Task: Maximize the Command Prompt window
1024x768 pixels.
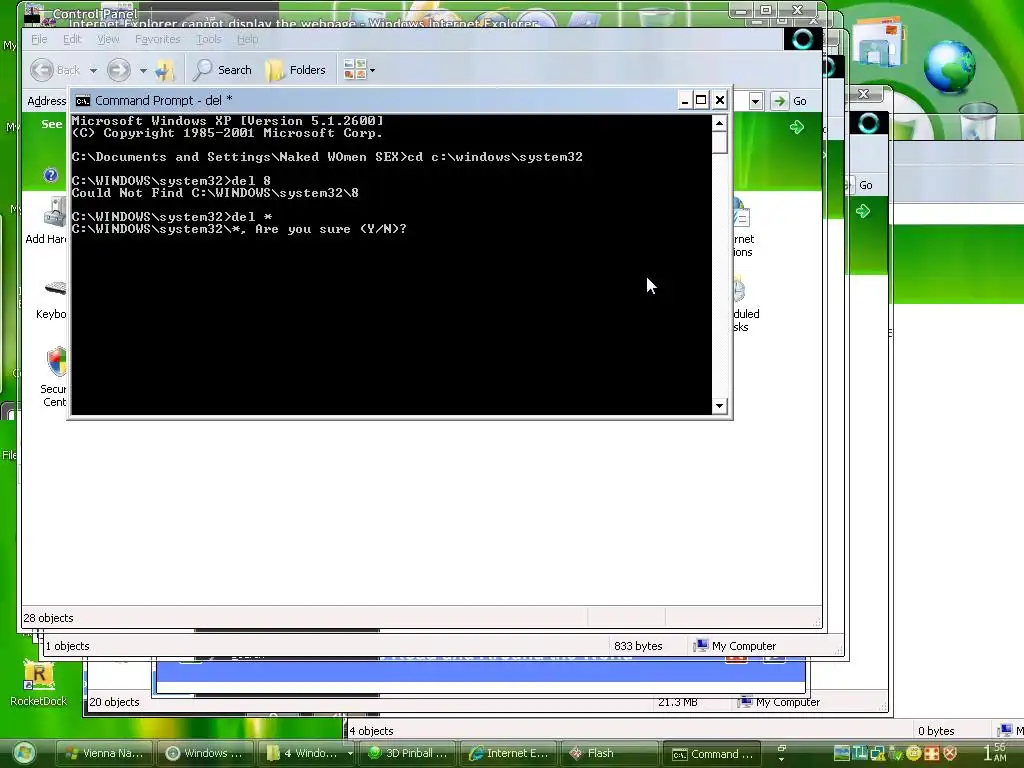Action: point(701,101)
